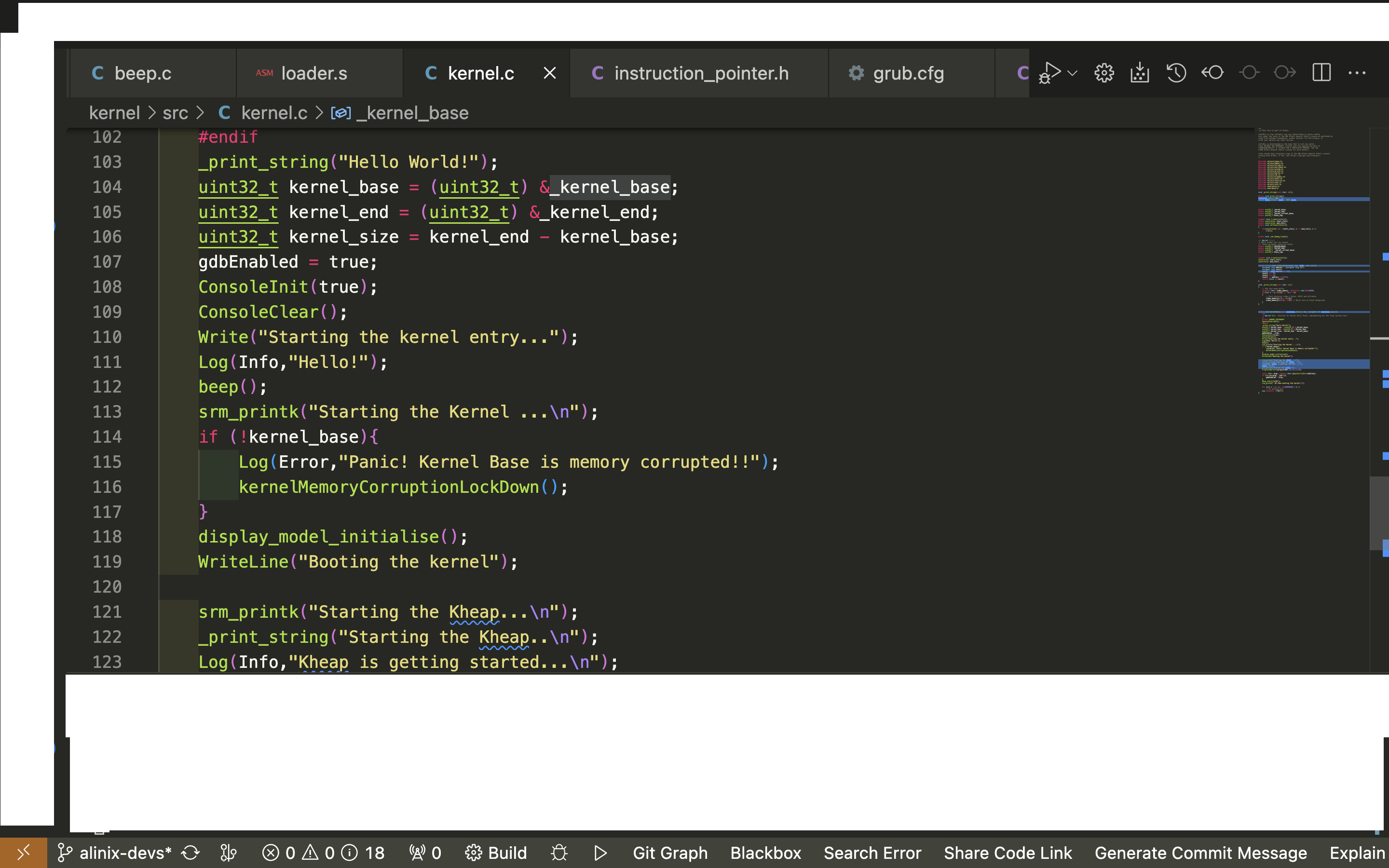Click the Build status bar button

[496, 853]
